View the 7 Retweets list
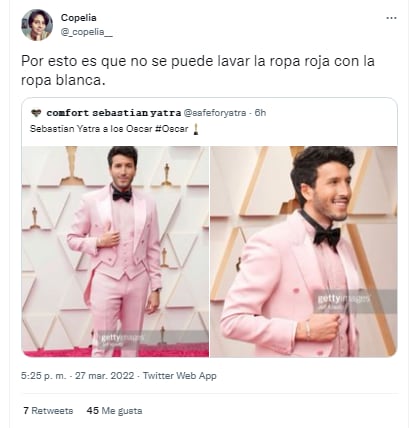The image size is (416, 428). click(48, 411)
